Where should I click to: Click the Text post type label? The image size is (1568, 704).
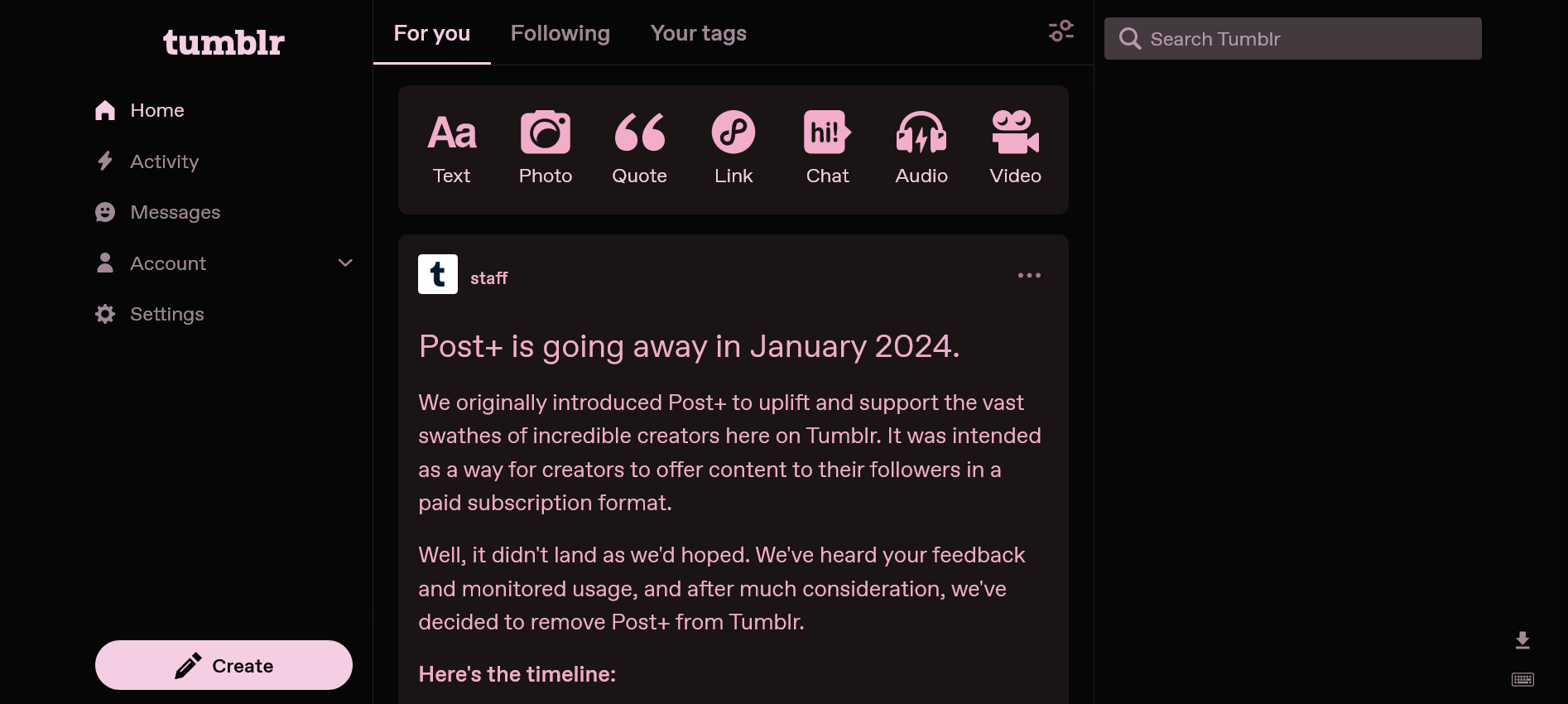pyautogui.click(x=452, y=176)
